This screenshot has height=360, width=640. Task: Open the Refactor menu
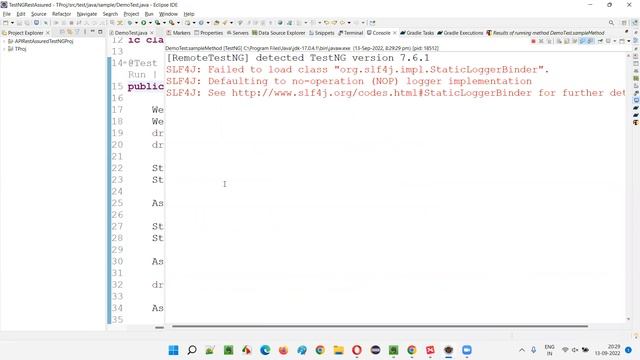pyautogui.click(x=61, y=14)
